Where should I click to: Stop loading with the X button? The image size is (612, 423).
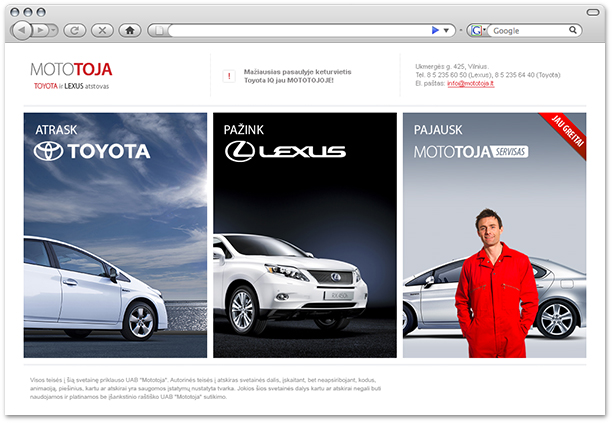pos(102,30)
